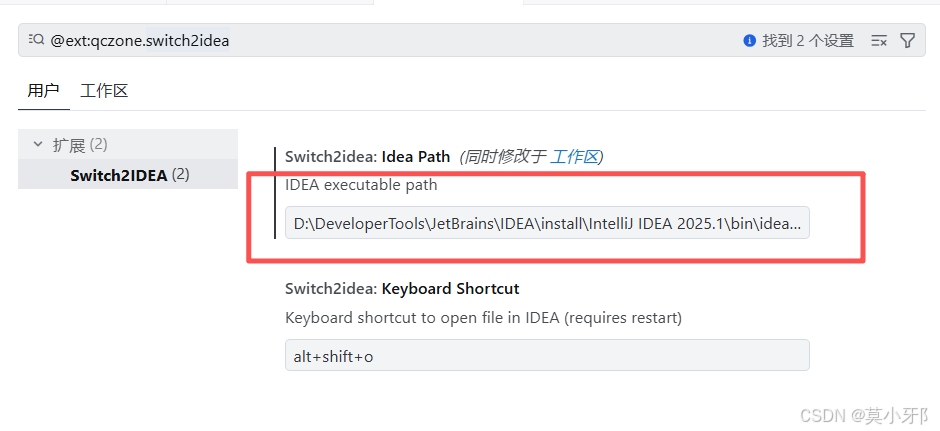Viewport: 940px width, 431px height.
Task: Click the Switch2idea: Keyboard Shortcut title
Action: (x=402, y=289)
